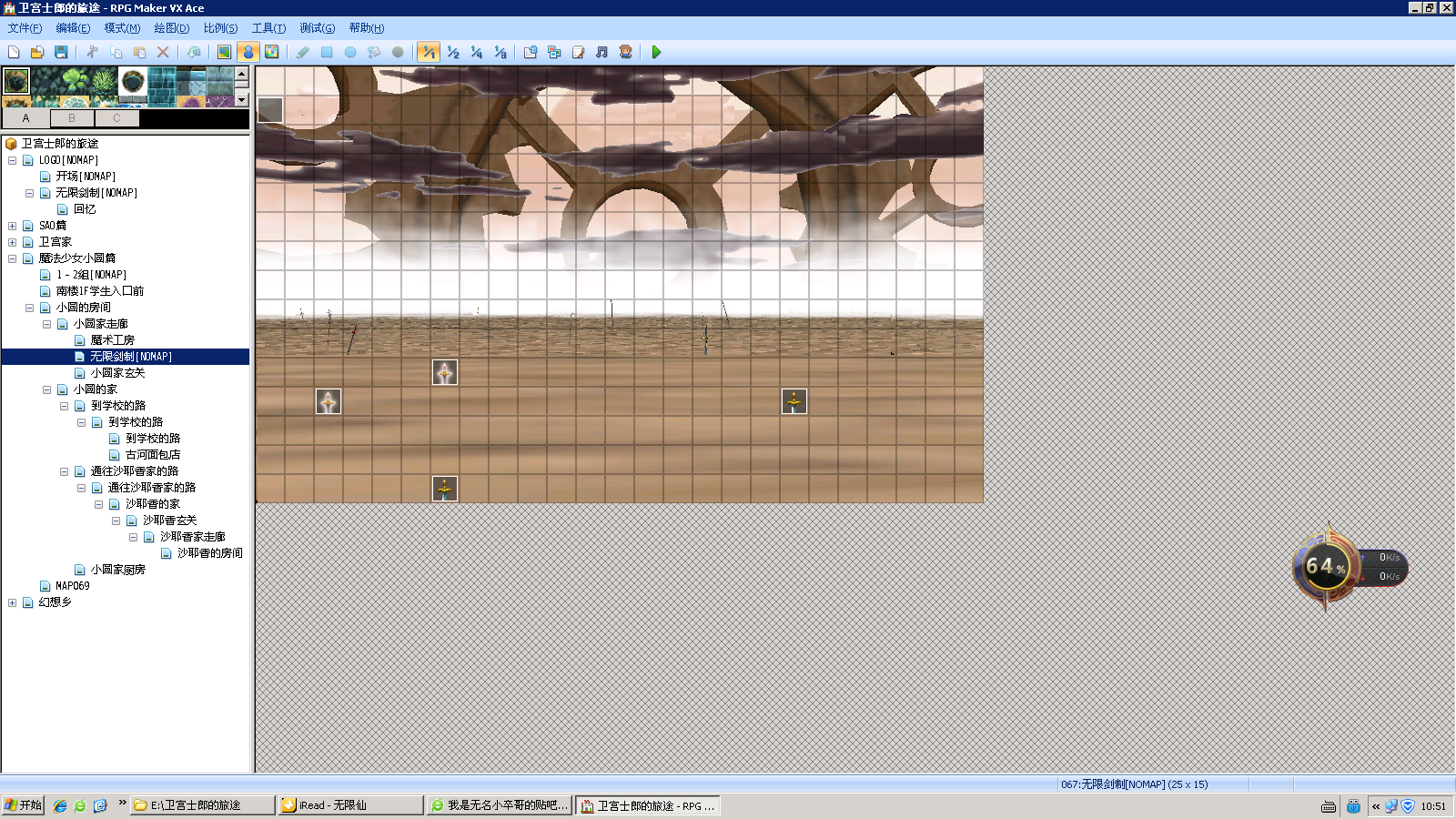This screenshot has height=819, width=1456.
Task: Click the Delete X icon
Action: click(163, 52)
